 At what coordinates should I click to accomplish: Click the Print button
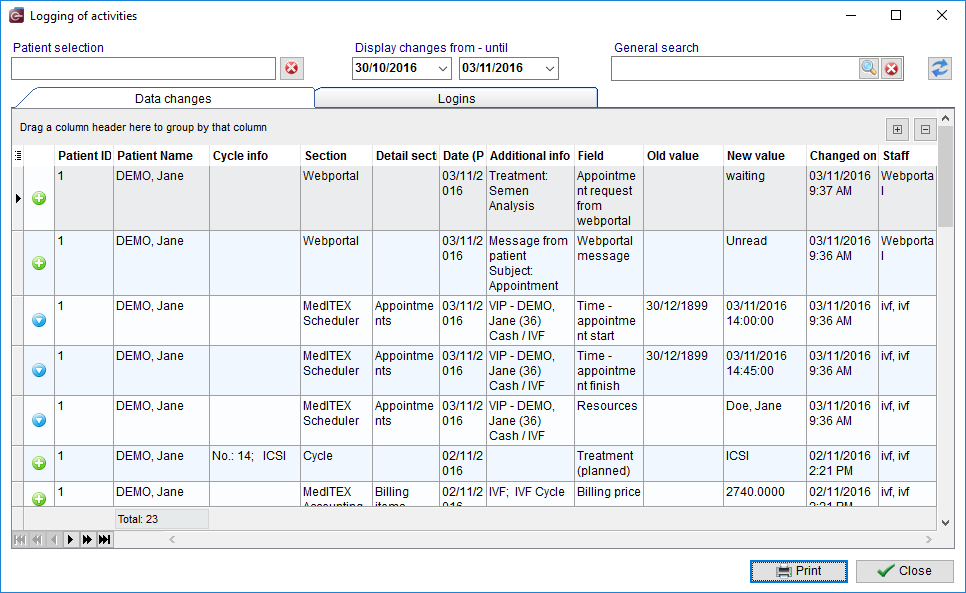[798, 571]
